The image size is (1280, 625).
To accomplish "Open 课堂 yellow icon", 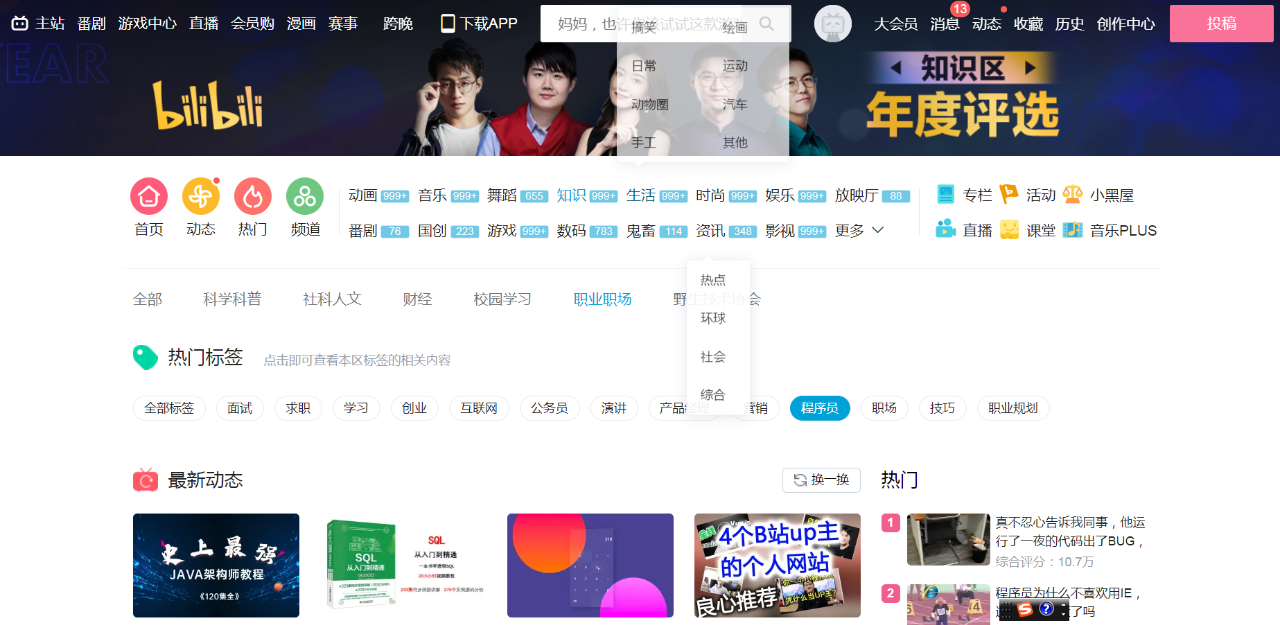I will click(x=1009, y=229).
